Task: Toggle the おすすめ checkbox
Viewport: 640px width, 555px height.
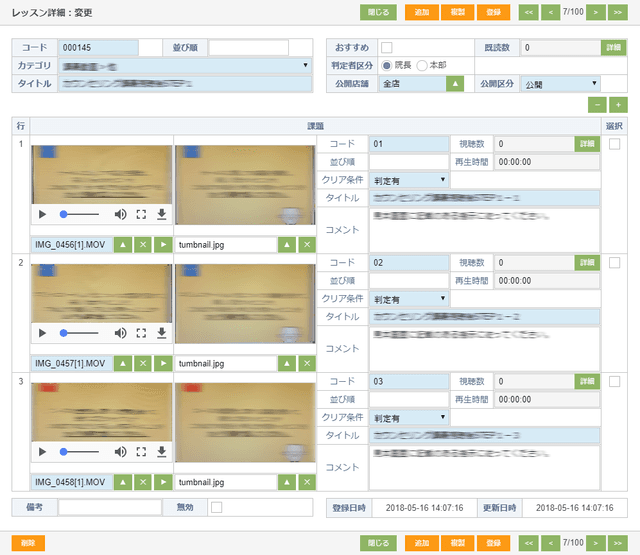Action: pyautogui.click(x=387, y=48)
